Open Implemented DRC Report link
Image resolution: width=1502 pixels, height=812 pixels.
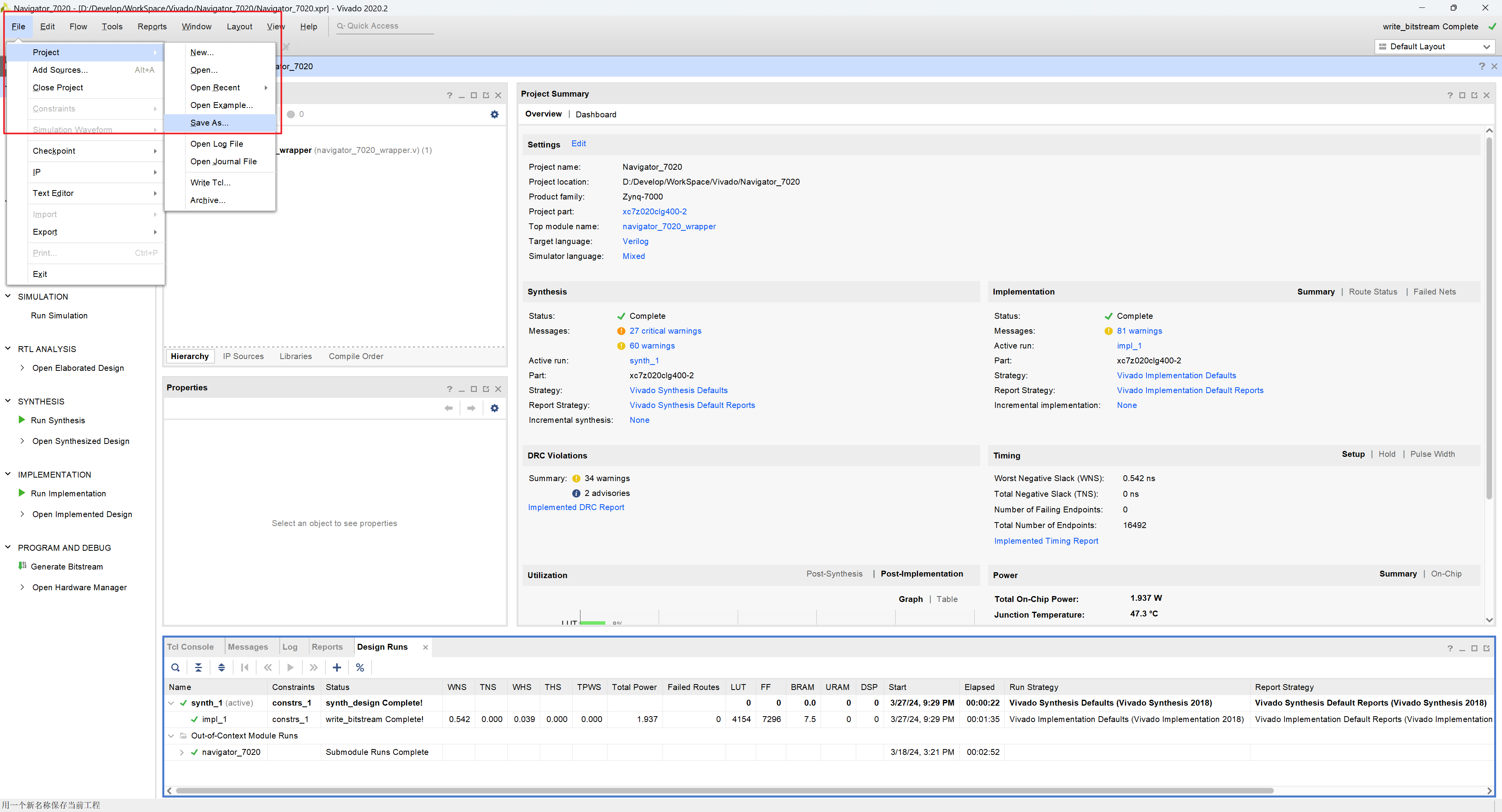coord(576,507)
